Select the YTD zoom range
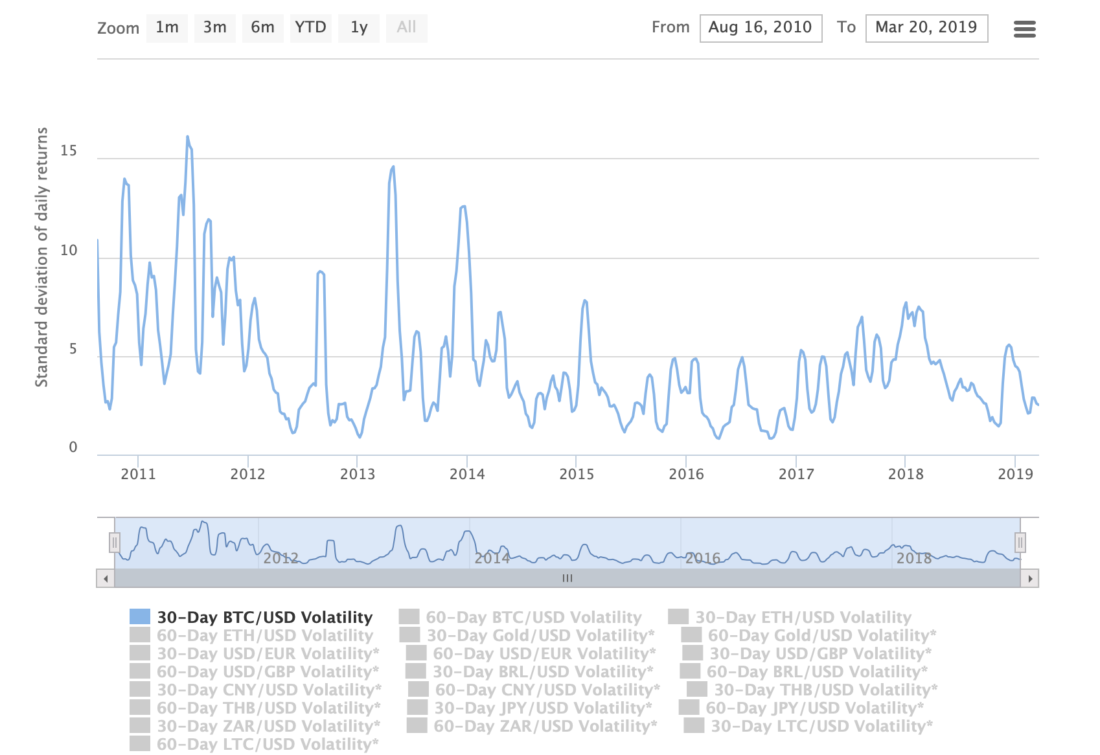This screenshot has height=755, width=1100. pos(310,28)
